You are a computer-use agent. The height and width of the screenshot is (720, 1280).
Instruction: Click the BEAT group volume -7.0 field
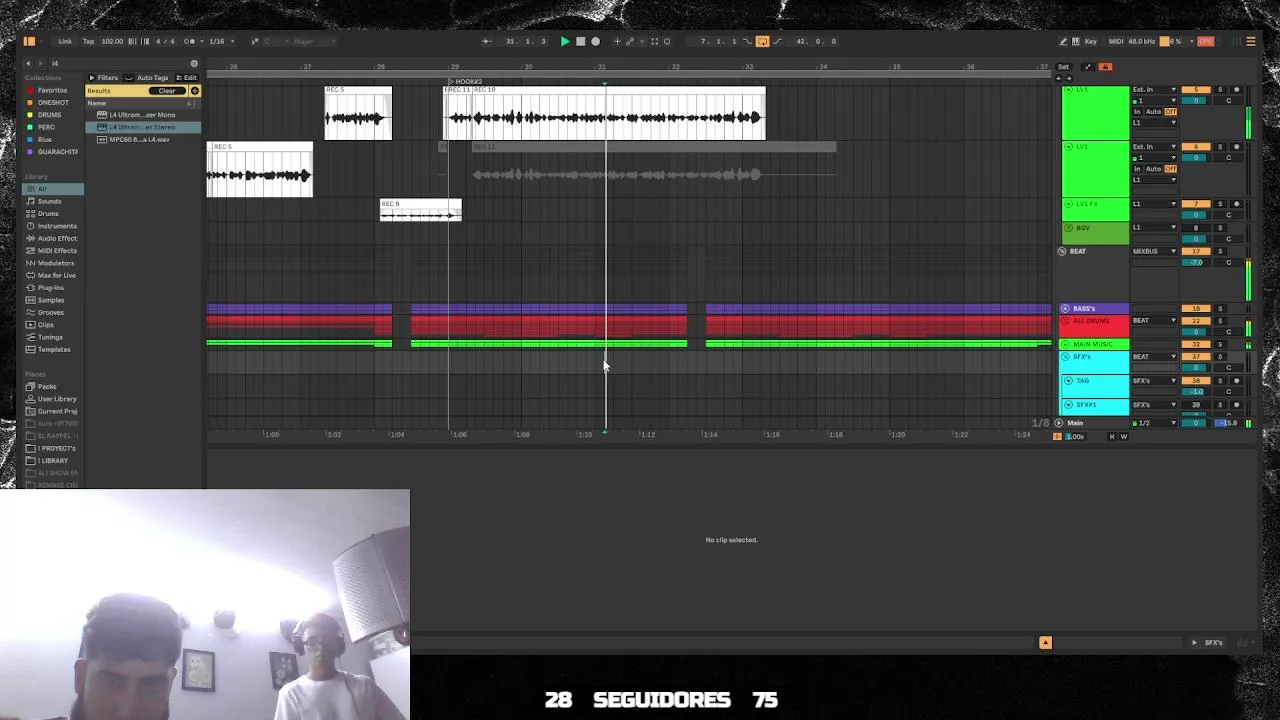click(x=1196, y=262)
